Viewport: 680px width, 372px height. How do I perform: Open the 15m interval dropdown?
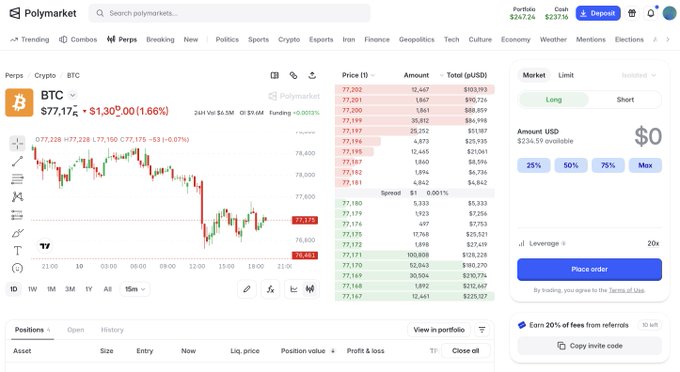[135, 289]
